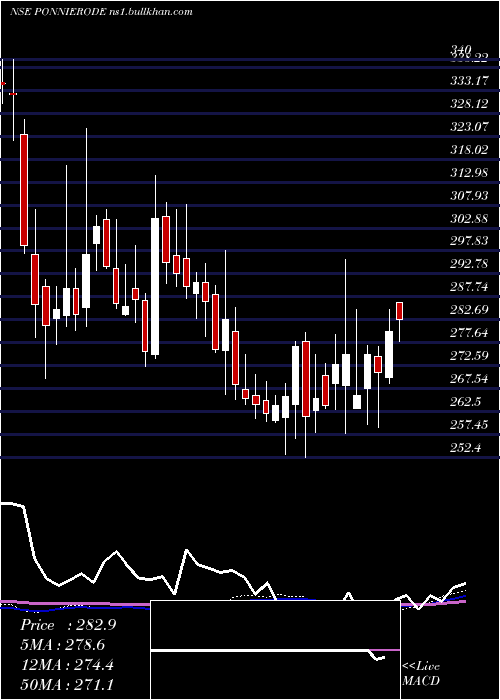This screenshot has width=500, height=700.
Task: Click the 287.74 price axis label
Action: [469, 287]
